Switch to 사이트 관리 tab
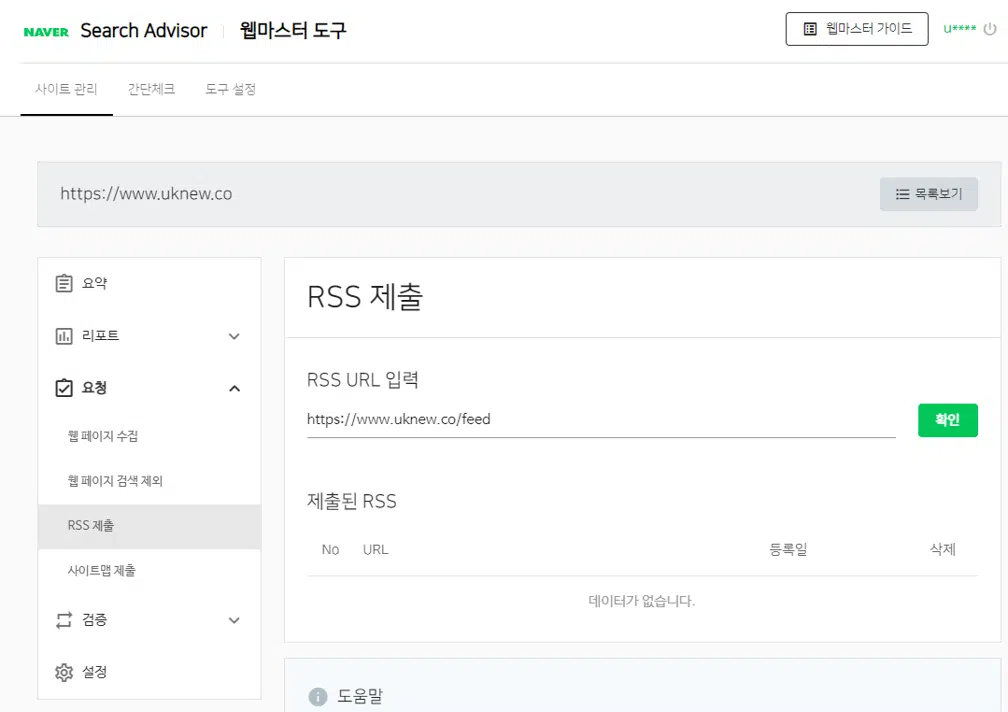This screenshot has height=712, width=1008. (66, 89)
